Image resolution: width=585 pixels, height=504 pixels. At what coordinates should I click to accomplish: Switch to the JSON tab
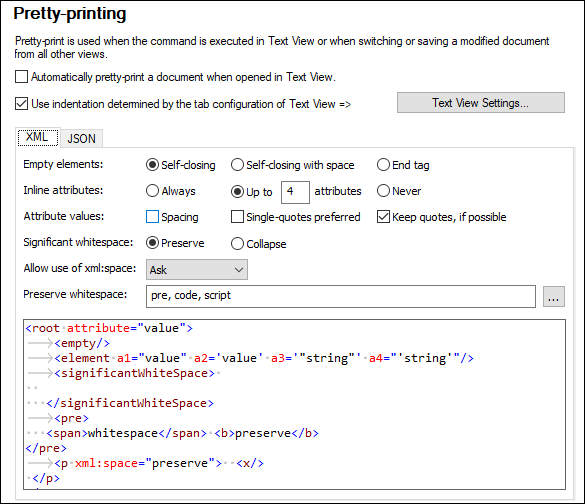coord(81,139)
